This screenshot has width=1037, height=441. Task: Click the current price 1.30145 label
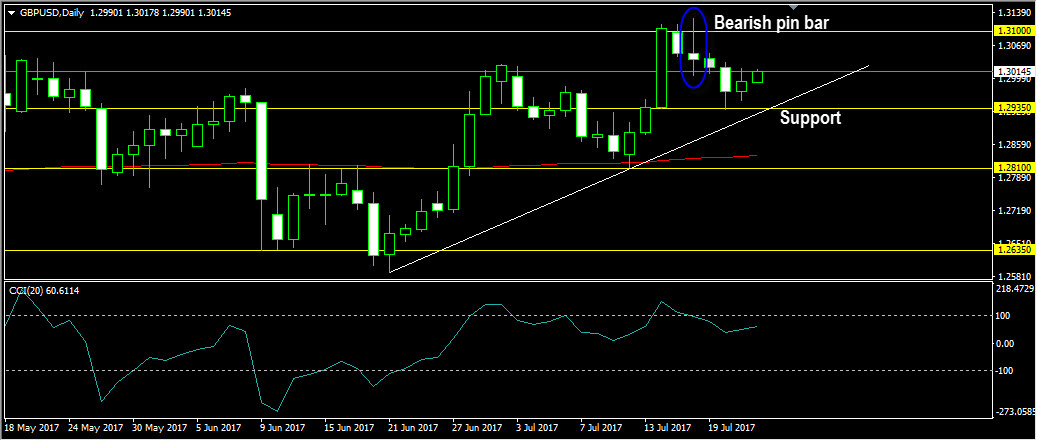[x=1012, y=71]
